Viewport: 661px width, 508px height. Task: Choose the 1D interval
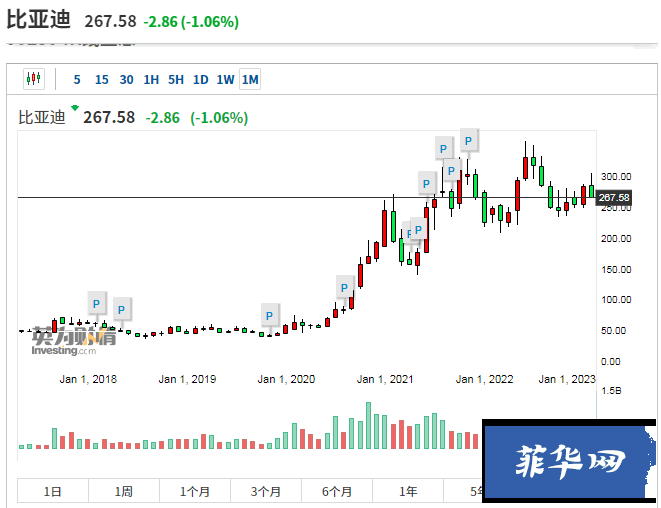point(201,79)
